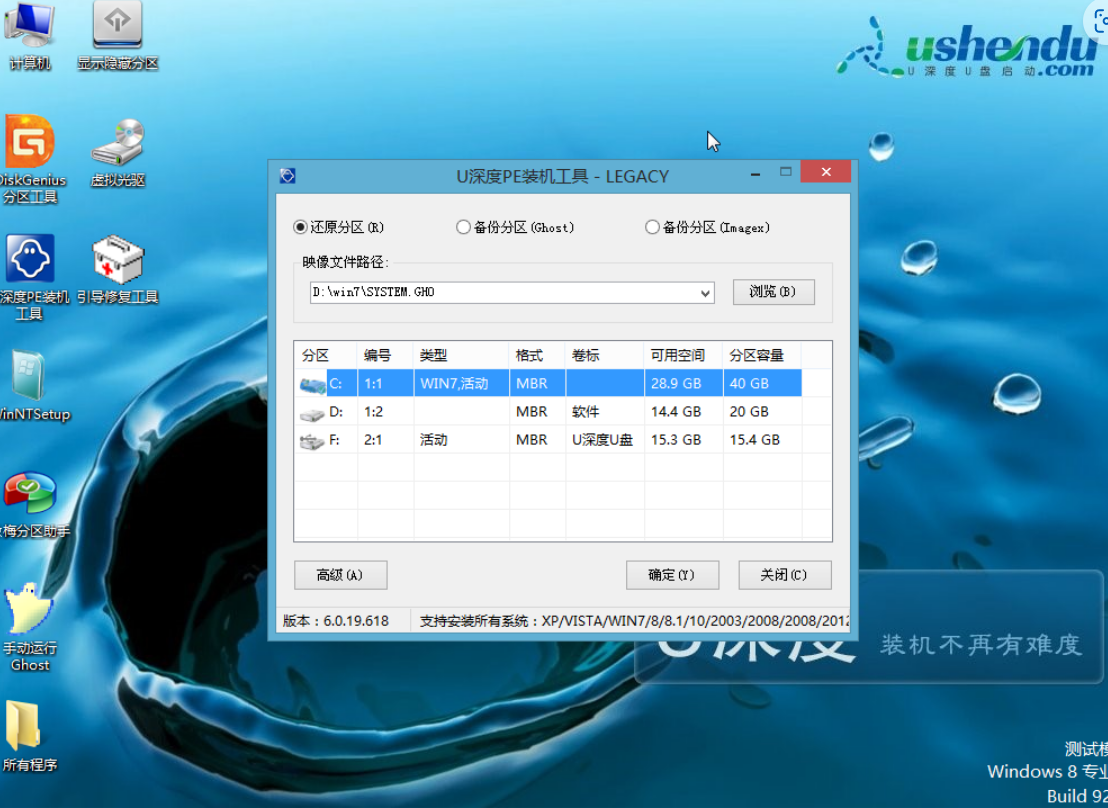This screenshot has height=808, width=1108.
Task: Click the 'U深度U盘' volume label cell
Action: (605, 440)
